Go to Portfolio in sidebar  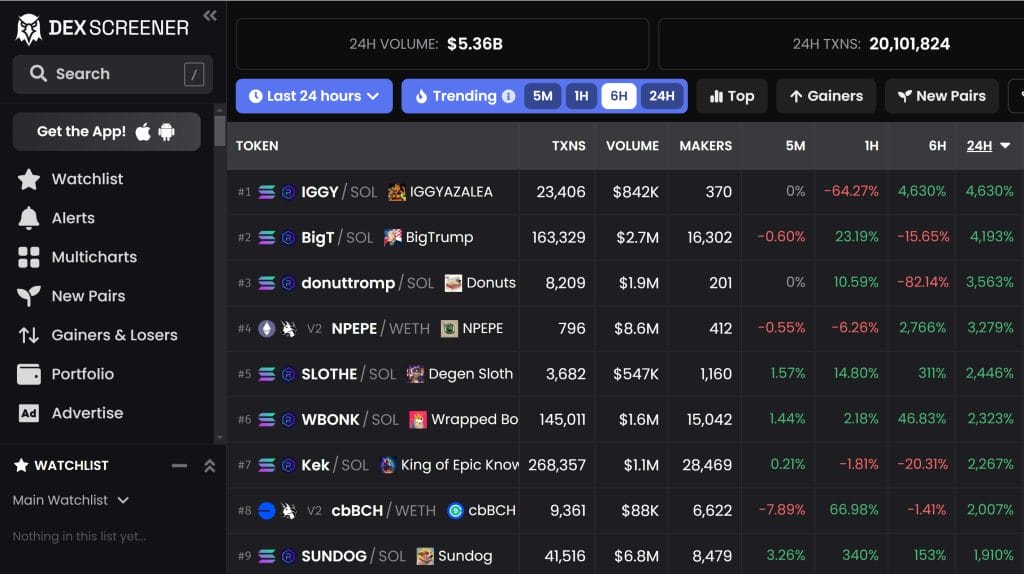82,374
